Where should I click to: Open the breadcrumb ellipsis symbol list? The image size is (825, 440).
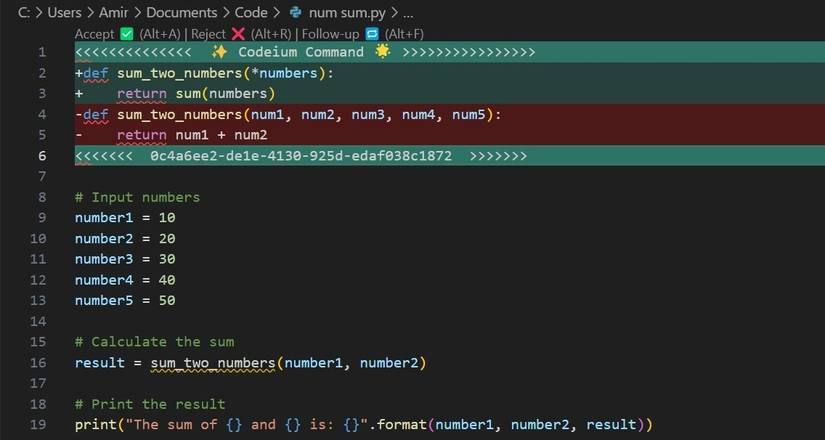tap(408, 13)
